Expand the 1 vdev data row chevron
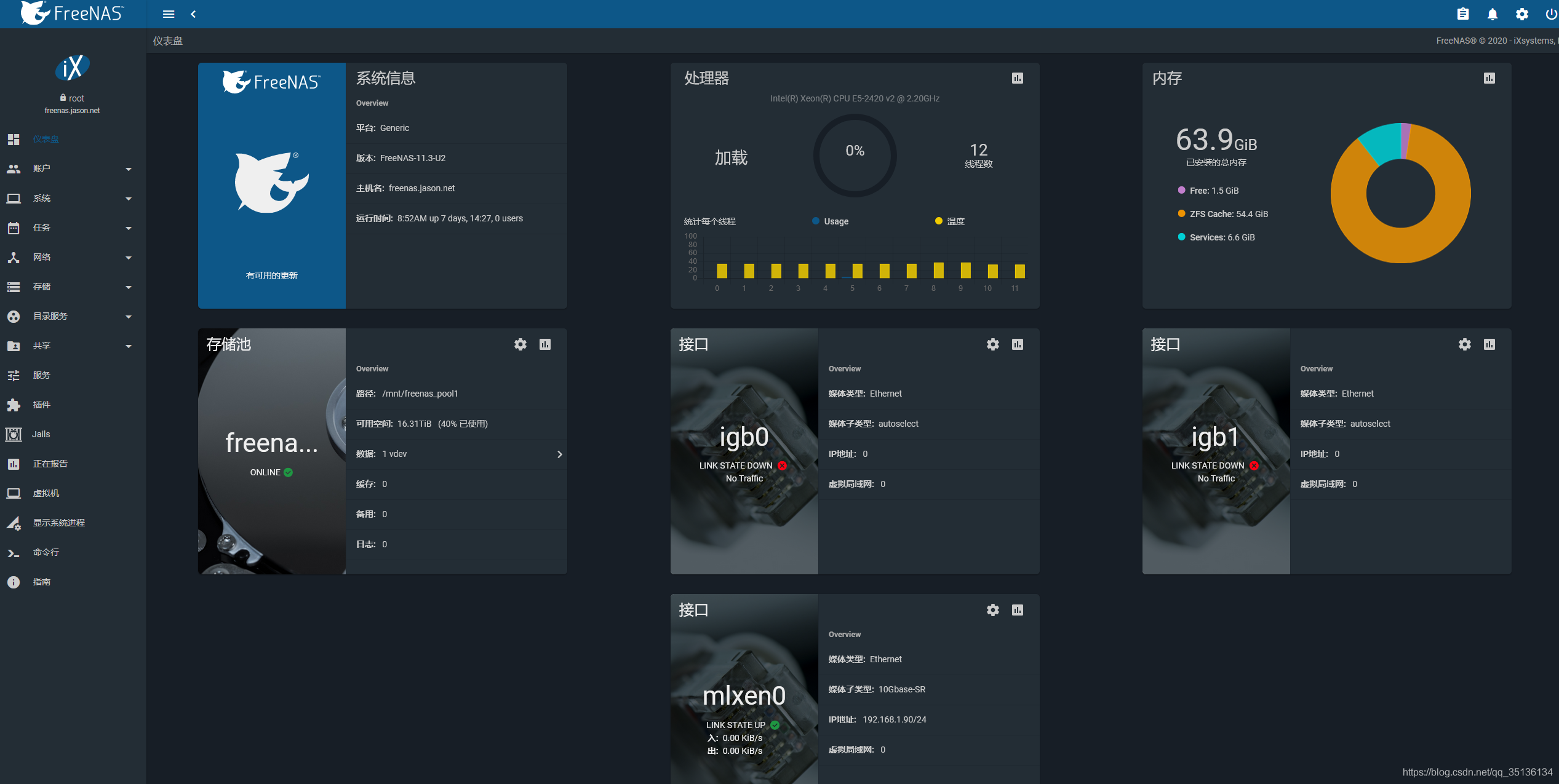Viewport: 1559px width, 784px height. (559, 454)
